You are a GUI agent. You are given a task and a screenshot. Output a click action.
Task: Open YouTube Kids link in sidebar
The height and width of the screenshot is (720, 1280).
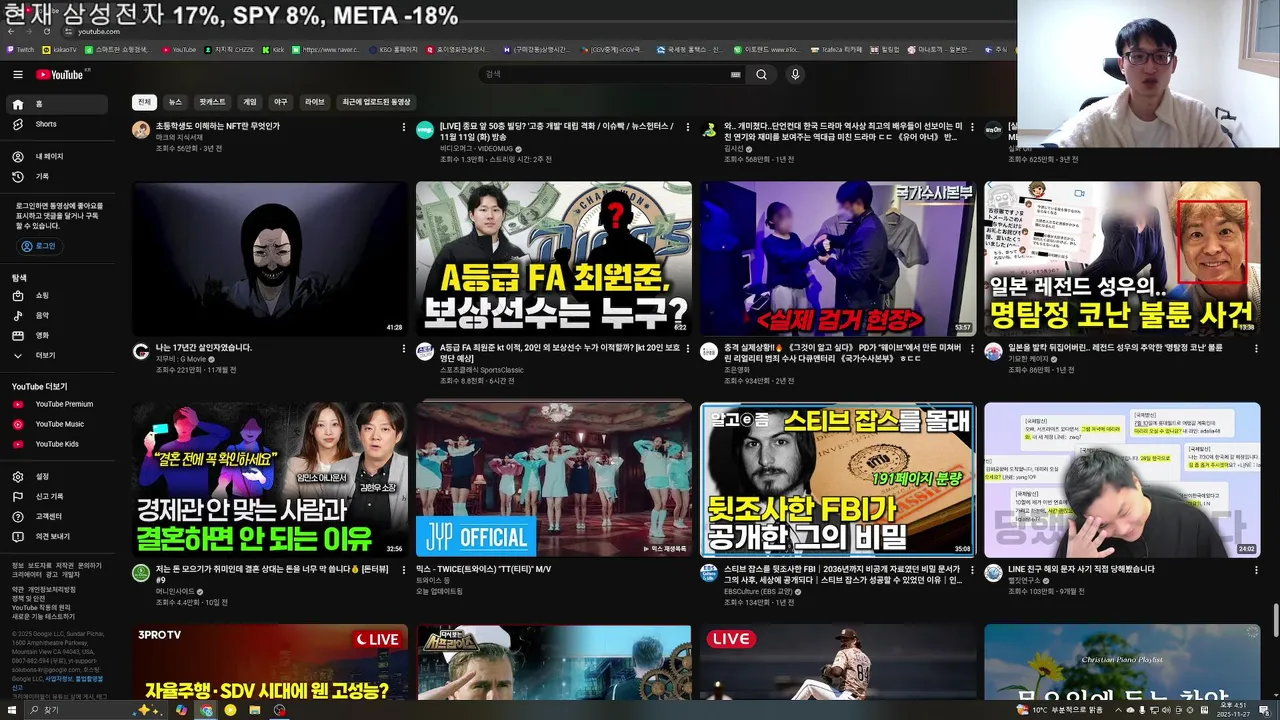tap(57, 444)
